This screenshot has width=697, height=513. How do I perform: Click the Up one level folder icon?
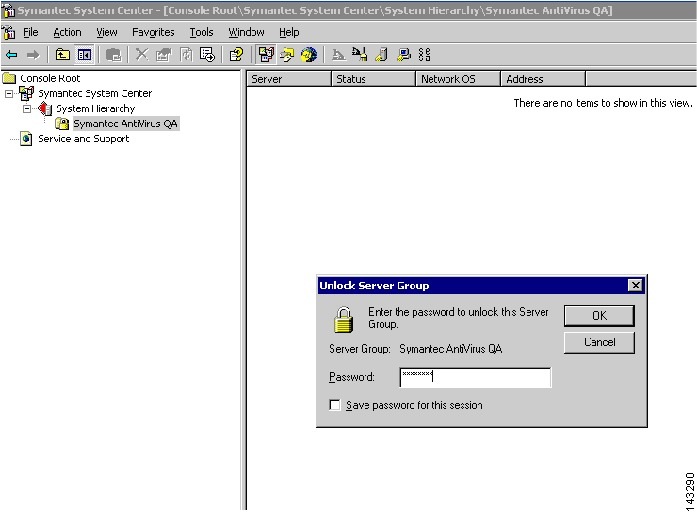(x=62, y=55)
